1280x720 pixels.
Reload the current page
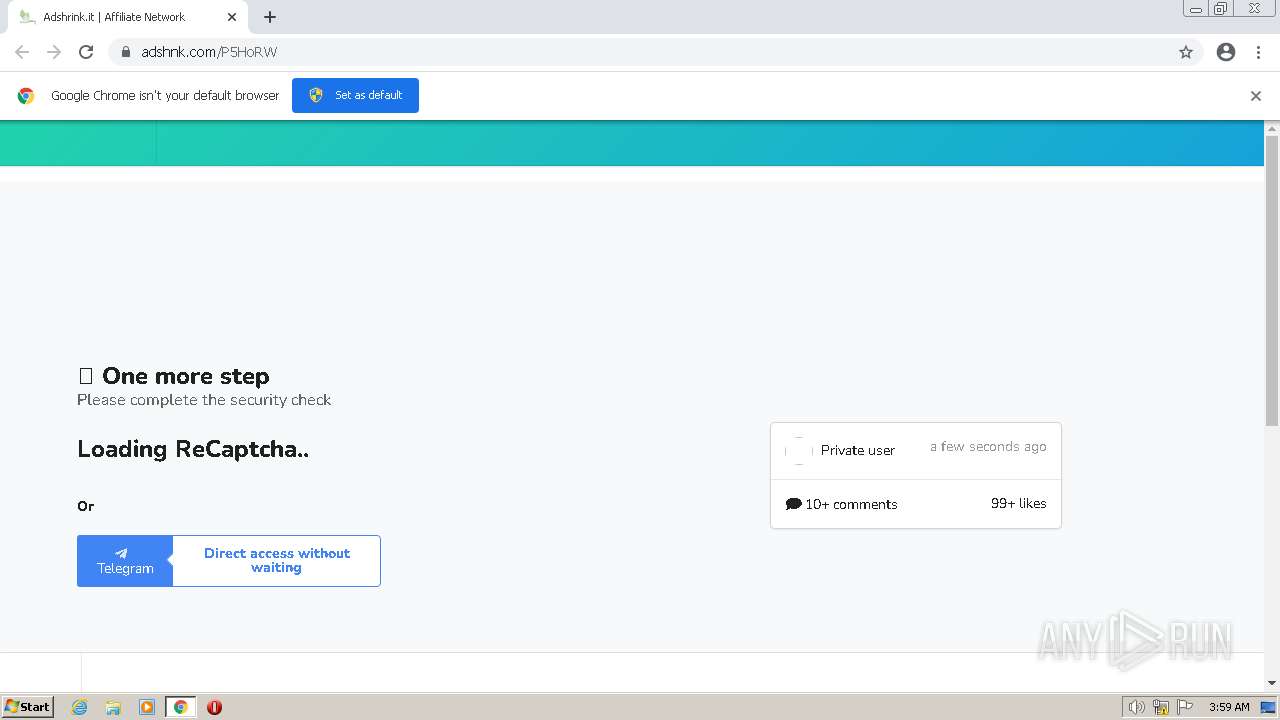pyautogui.click(x=86, y=52)
